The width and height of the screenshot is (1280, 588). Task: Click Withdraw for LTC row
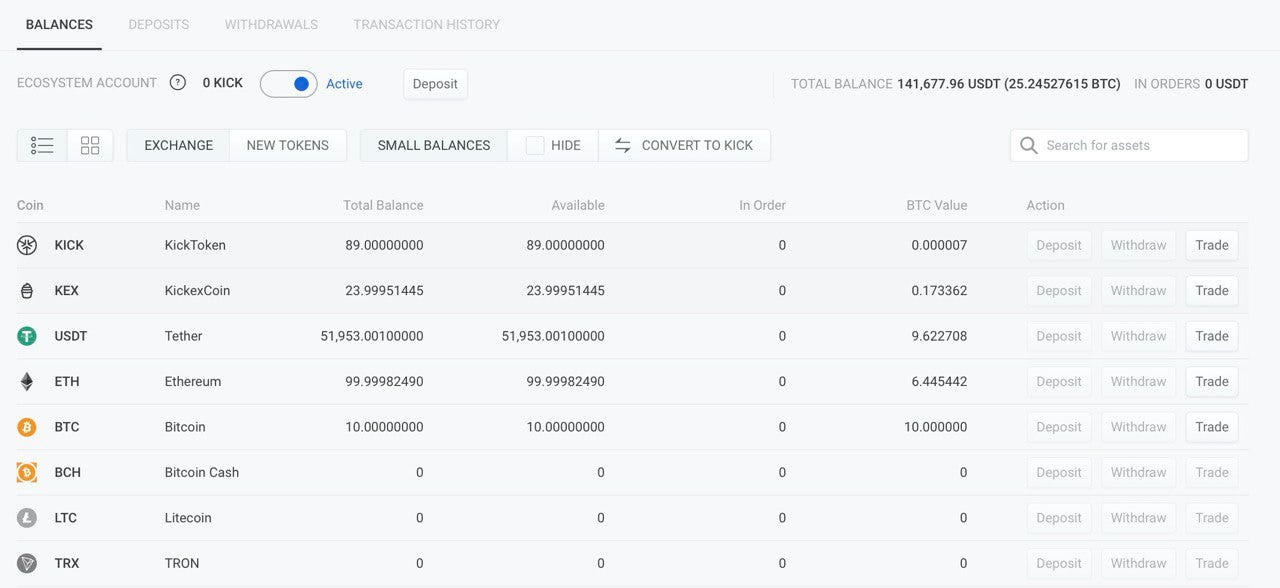[1138, 518]
